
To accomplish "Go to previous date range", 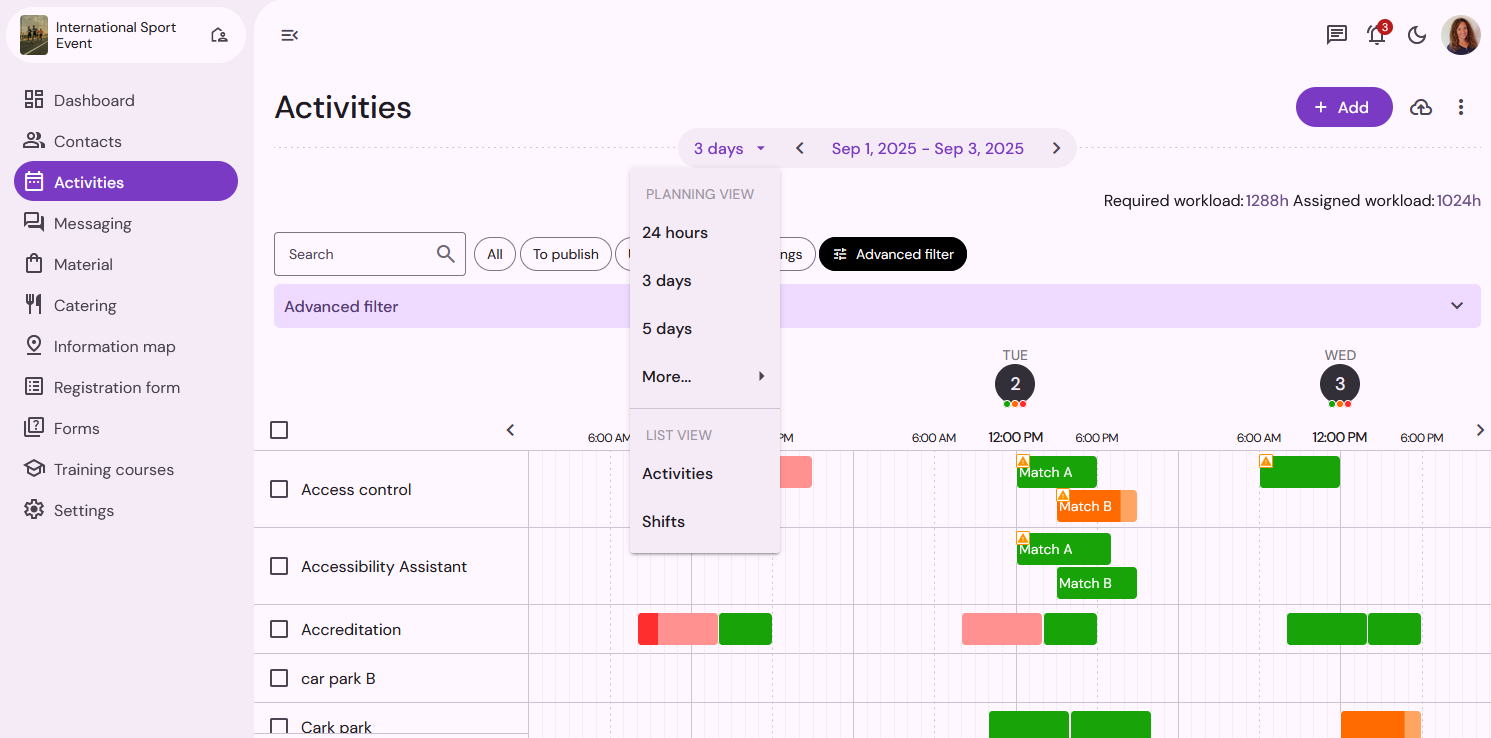I will pos(800,148).
